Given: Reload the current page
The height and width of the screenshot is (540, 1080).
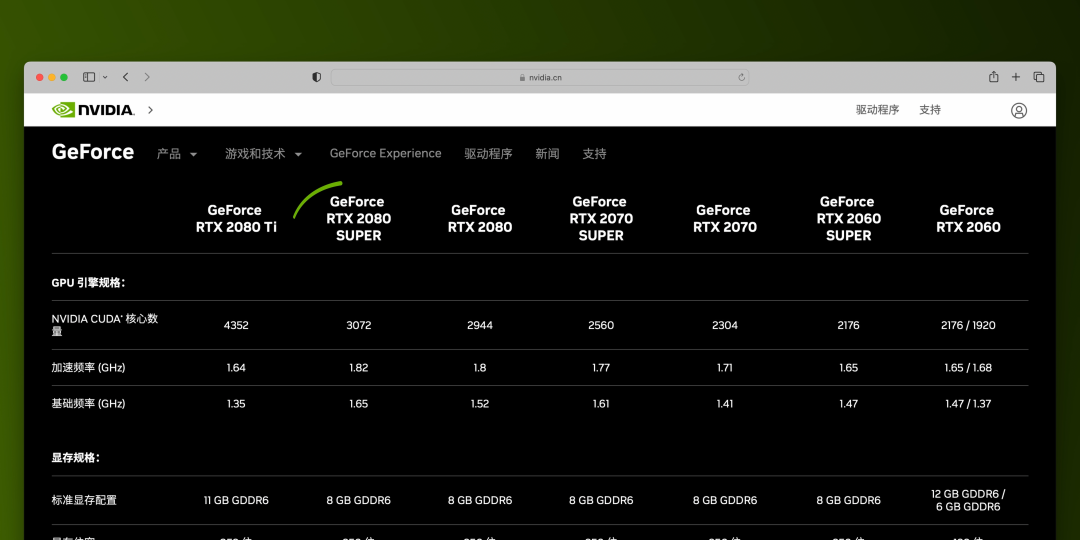Looking at the screenshot, I should tap(741, 77).
